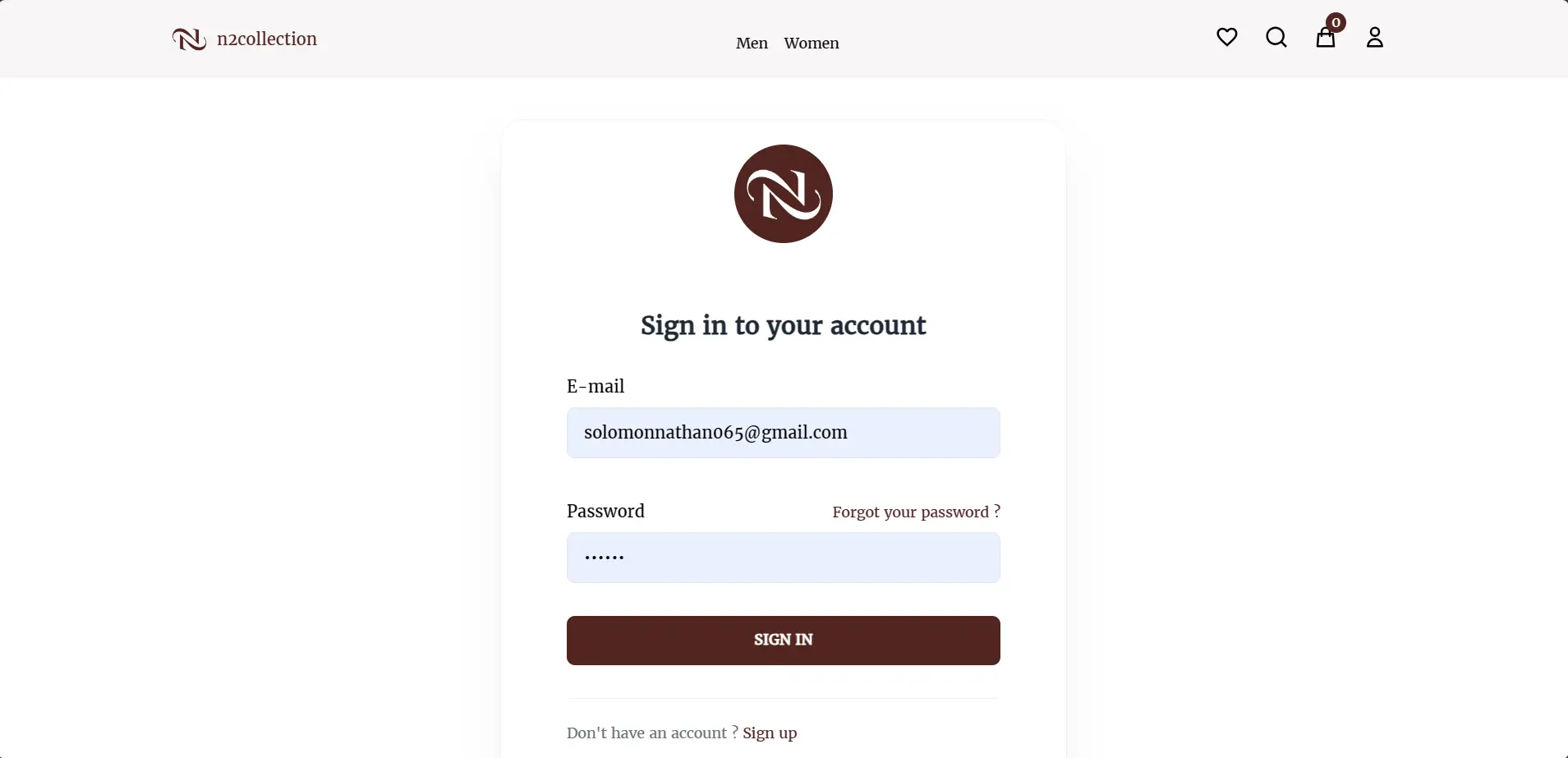Focus the Password input field
The width and height of the screenshot is (1568, 758).
coord(784,558)
